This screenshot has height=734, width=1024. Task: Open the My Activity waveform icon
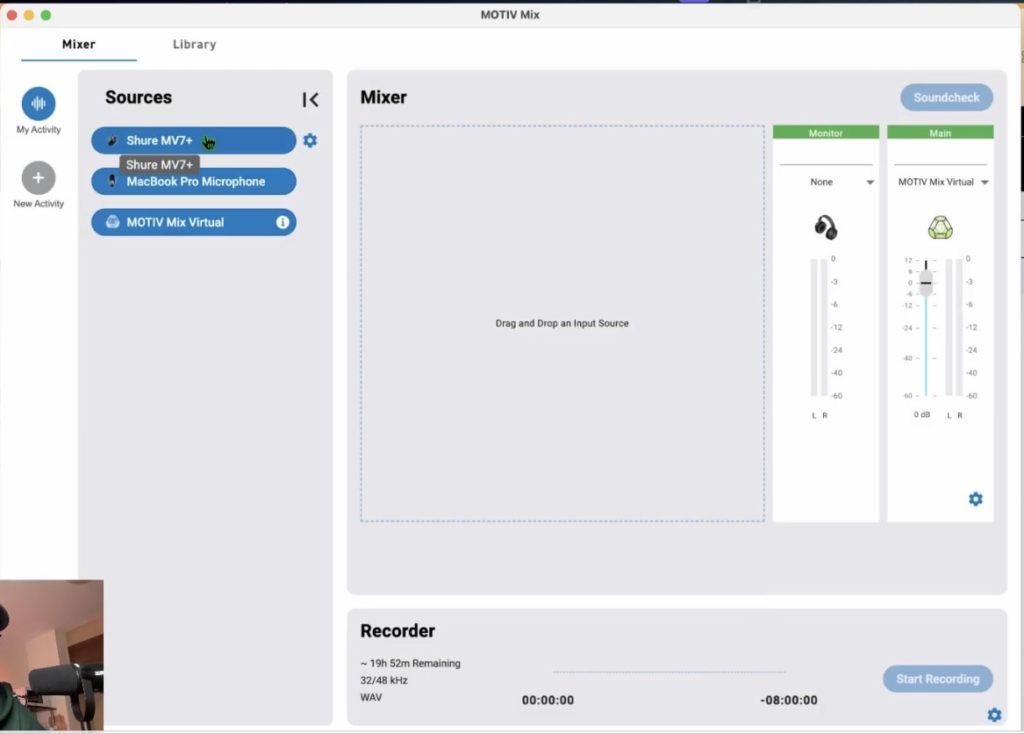click(38, 104)
